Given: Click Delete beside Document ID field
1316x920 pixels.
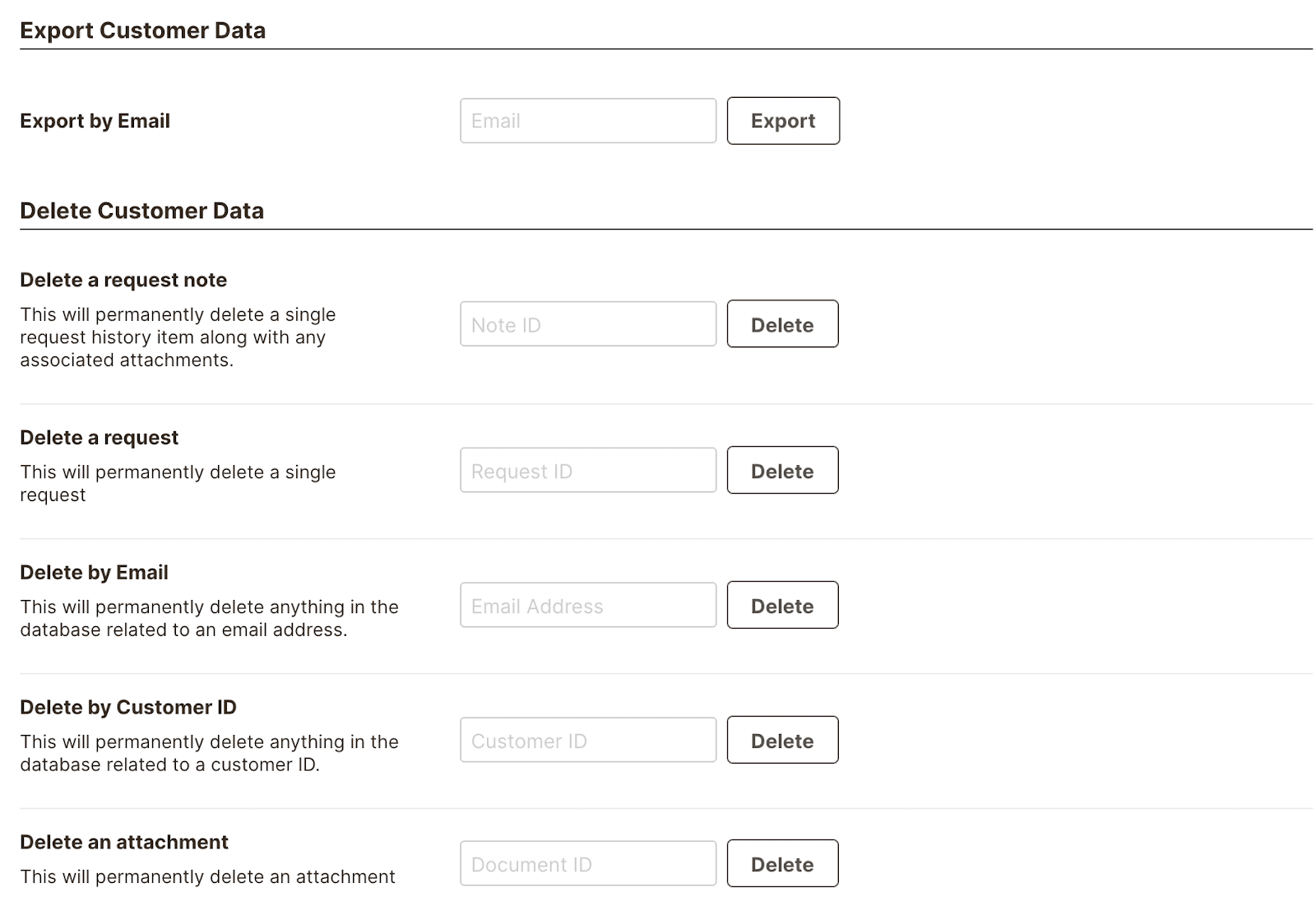Looking at the screenshot, I should pyautogui.click(x=783, y=864).
